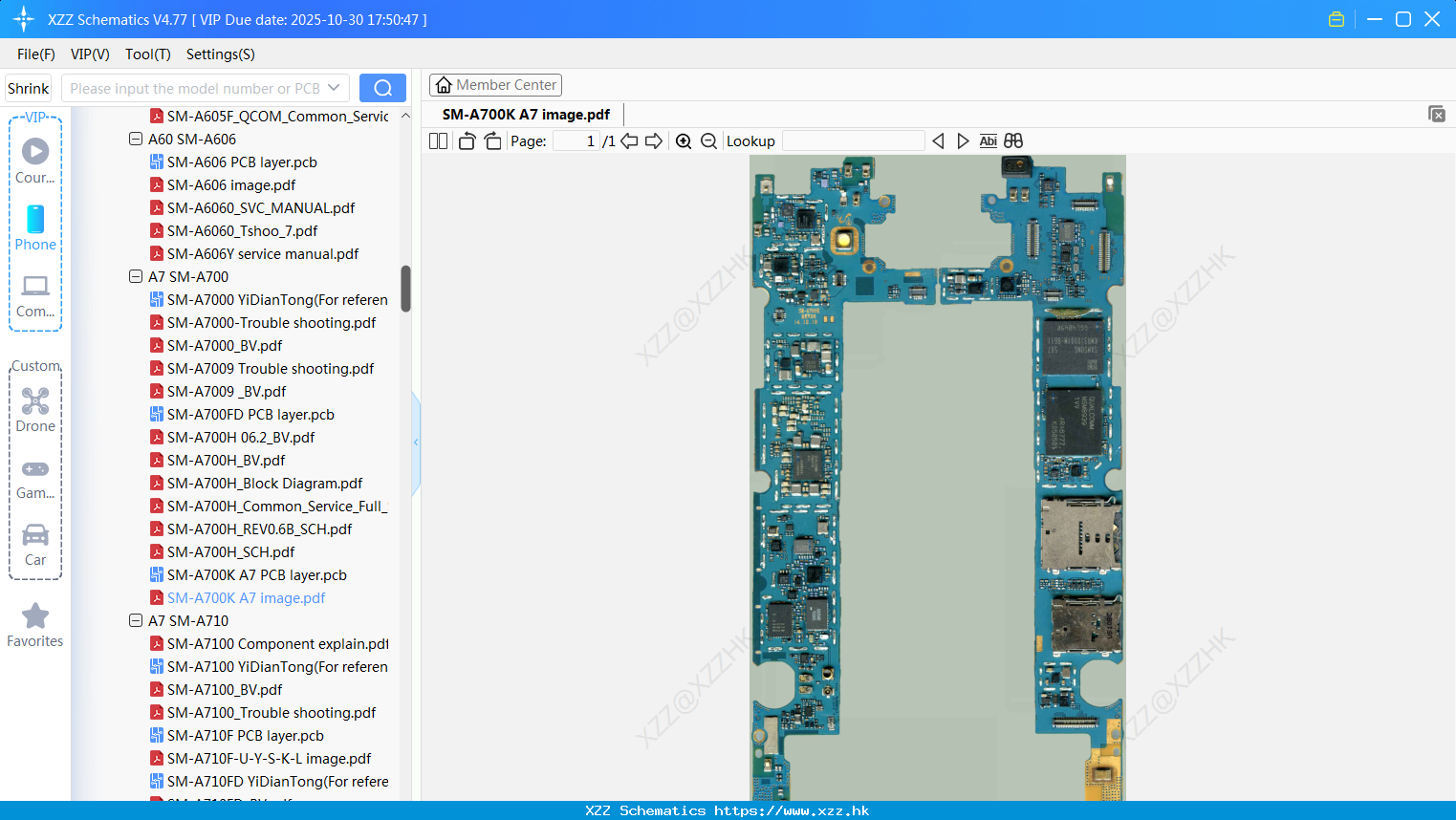Viewport: 1456px width, 820px height.
Task: Collapse the A60 SM-A606 folder
Action: click(136, 140)
